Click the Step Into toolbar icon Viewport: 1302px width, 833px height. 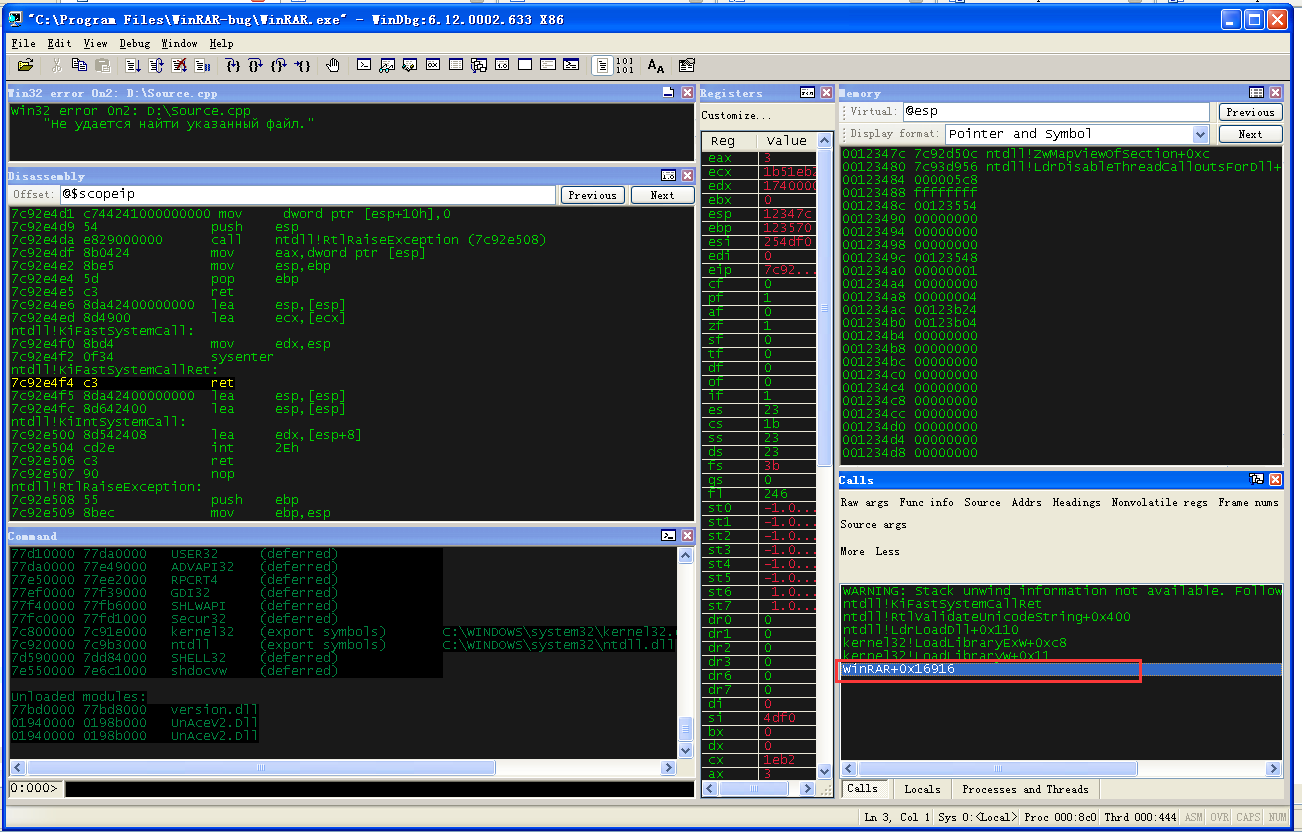coord(232,65)
